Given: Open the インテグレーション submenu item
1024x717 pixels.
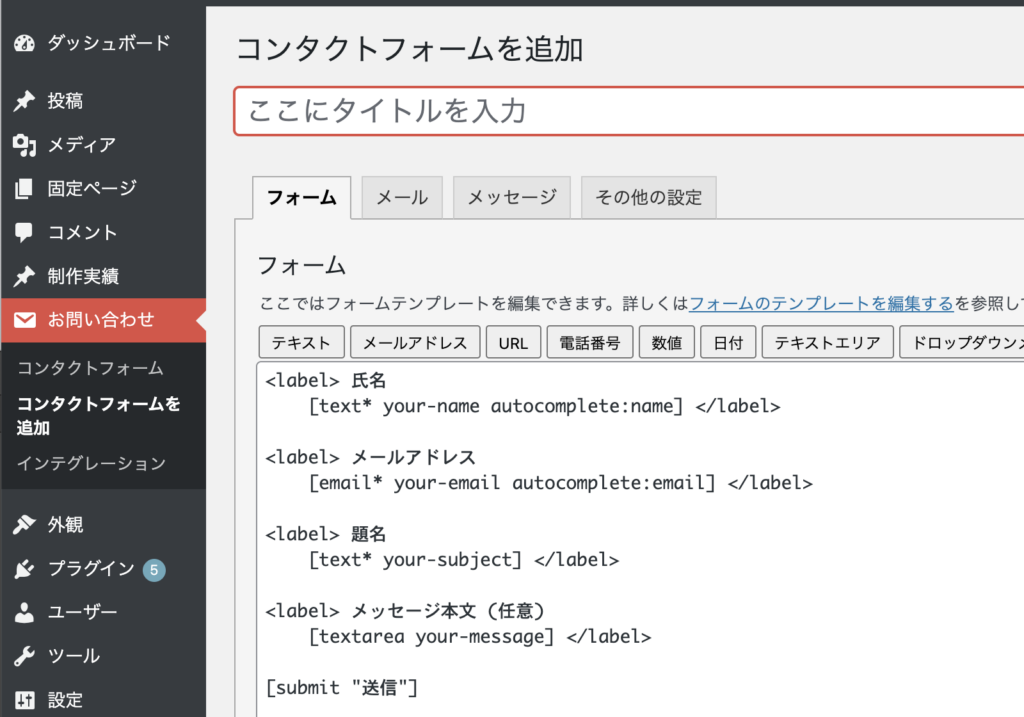Looking at the screenshot, I should 91,464.
